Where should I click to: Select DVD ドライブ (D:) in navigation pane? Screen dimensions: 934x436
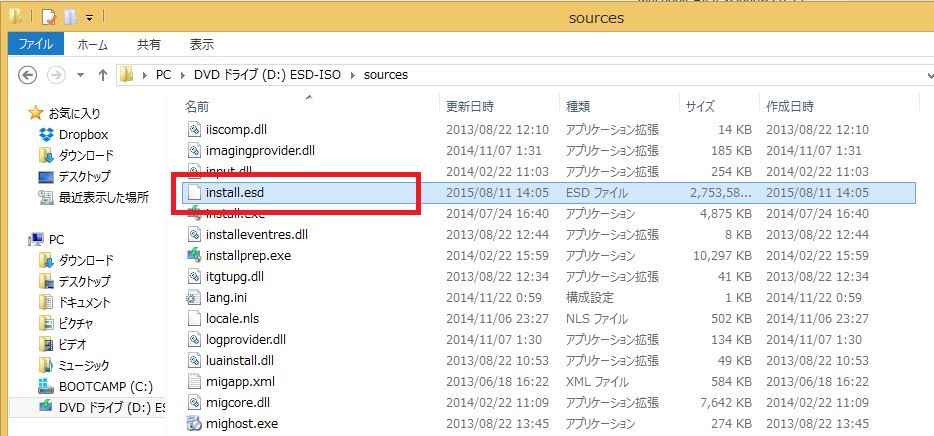(111, 407)
